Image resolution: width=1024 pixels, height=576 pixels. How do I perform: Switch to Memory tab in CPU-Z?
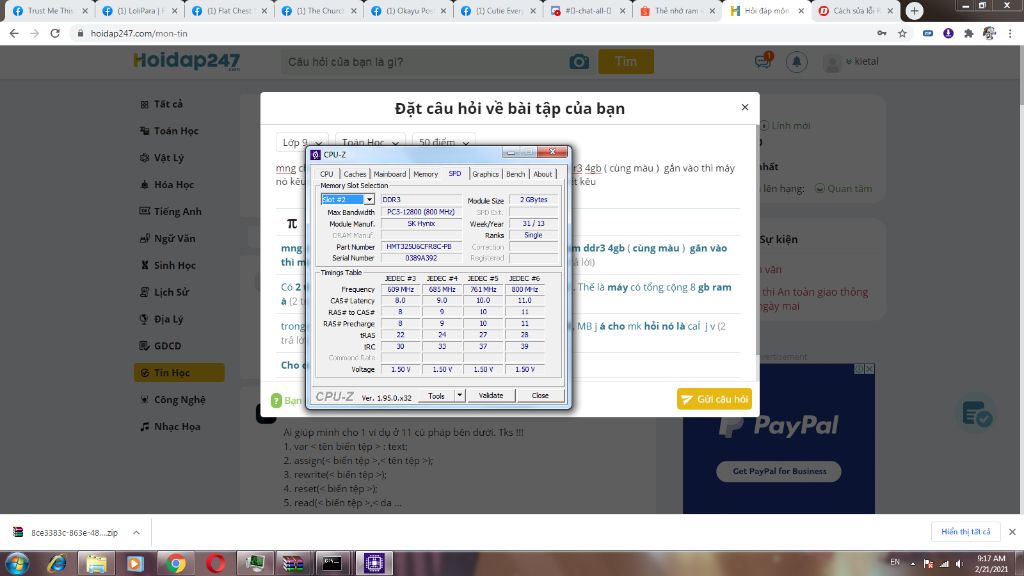click(x=425, y=174)
